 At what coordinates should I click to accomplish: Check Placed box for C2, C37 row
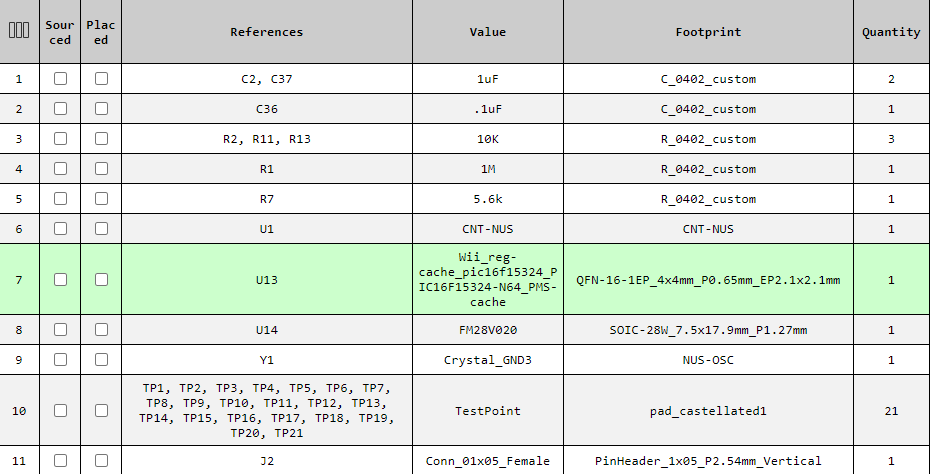pos(101,78)
